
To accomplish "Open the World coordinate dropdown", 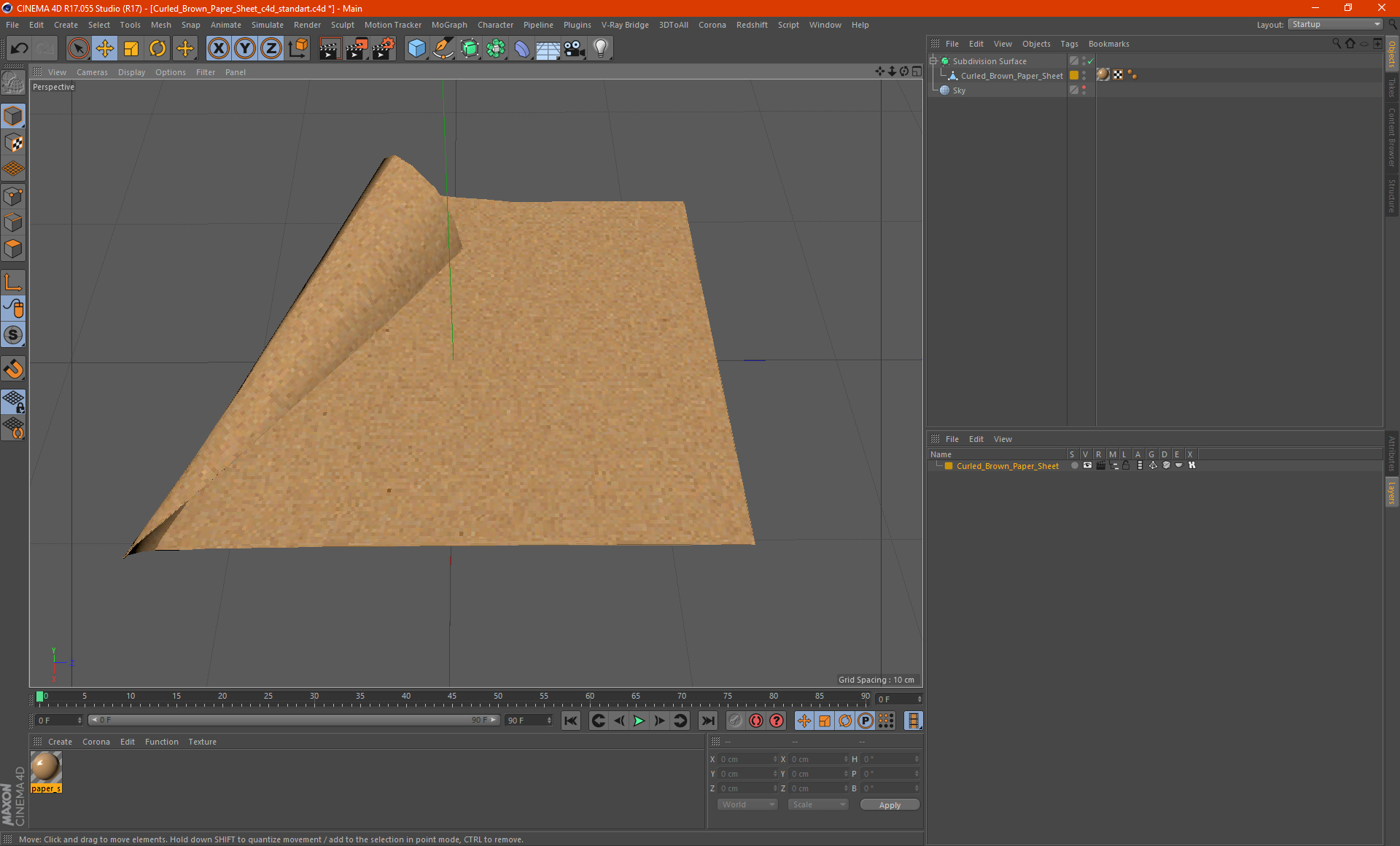I will tap(747, 804).
